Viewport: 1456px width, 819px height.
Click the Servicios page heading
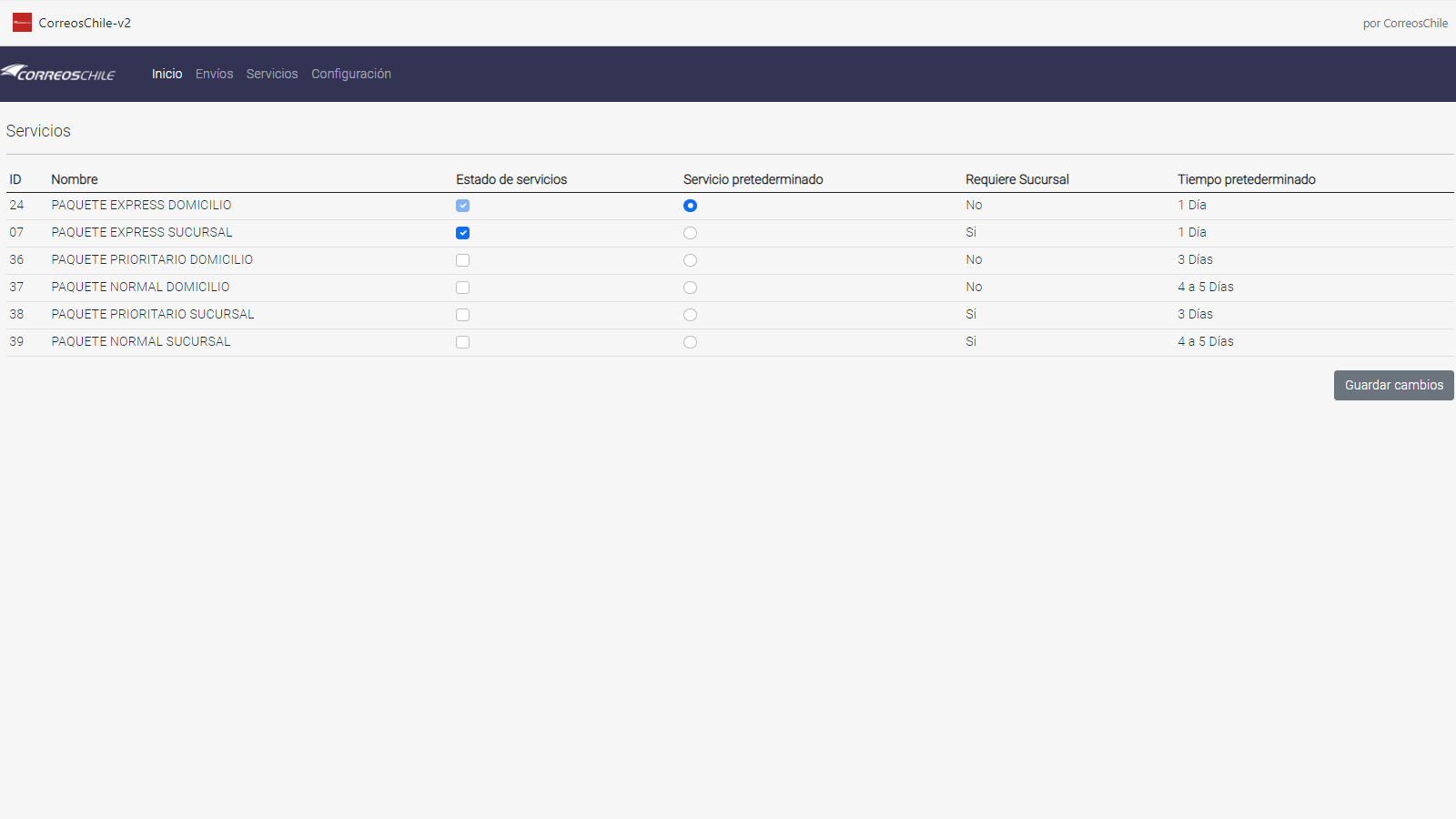(38, 131)
